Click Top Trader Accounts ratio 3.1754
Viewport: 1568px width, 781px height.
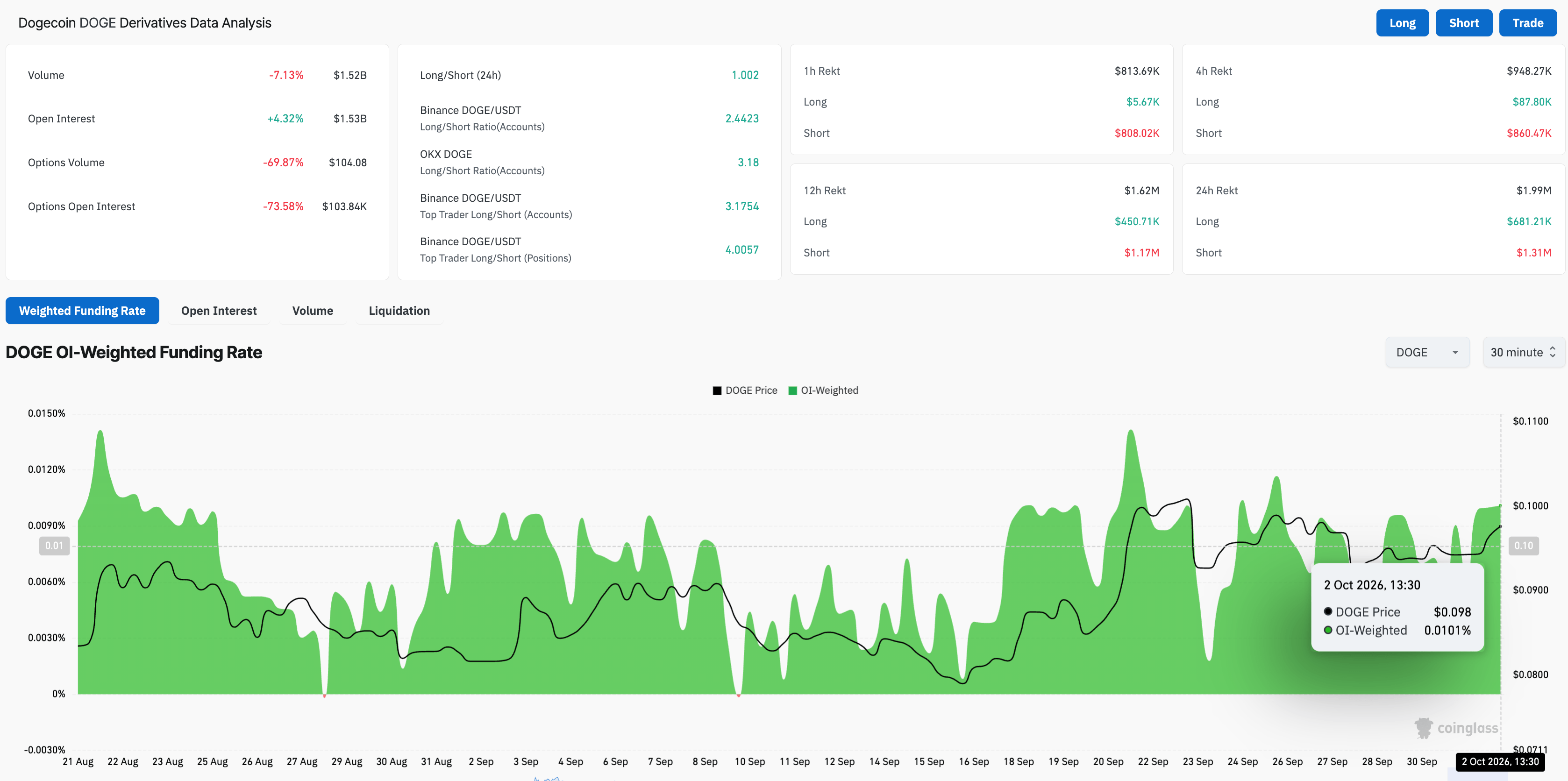click(x=742, y=206)
